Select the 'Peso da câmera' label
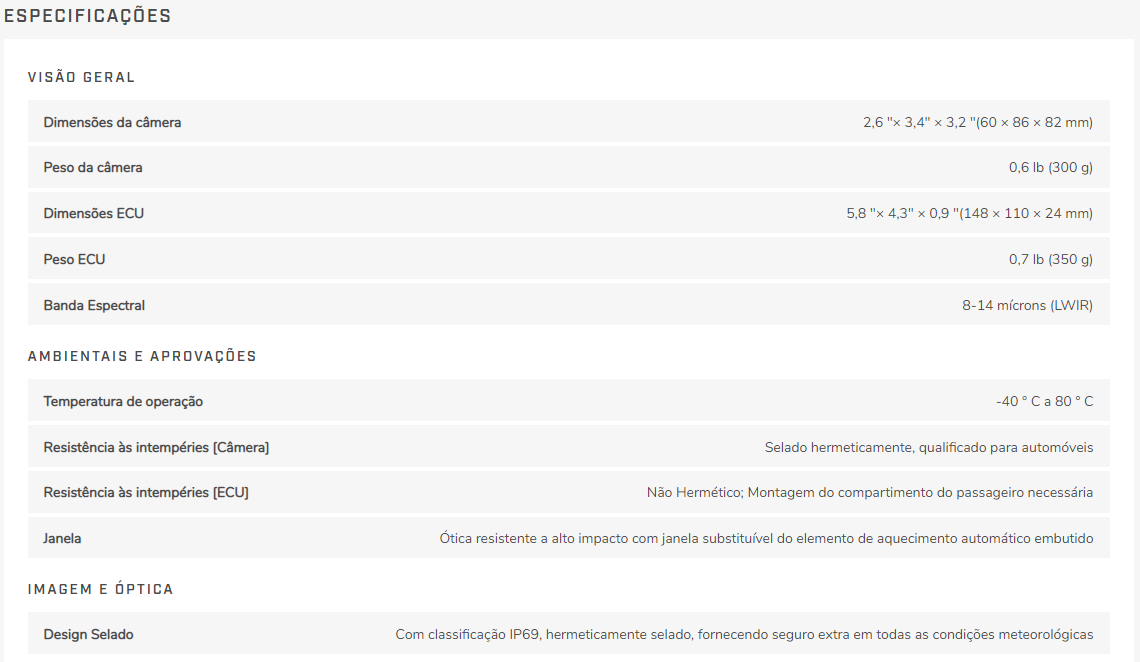The width and height of the screenshot is (1140, 662). pos(93,167)
